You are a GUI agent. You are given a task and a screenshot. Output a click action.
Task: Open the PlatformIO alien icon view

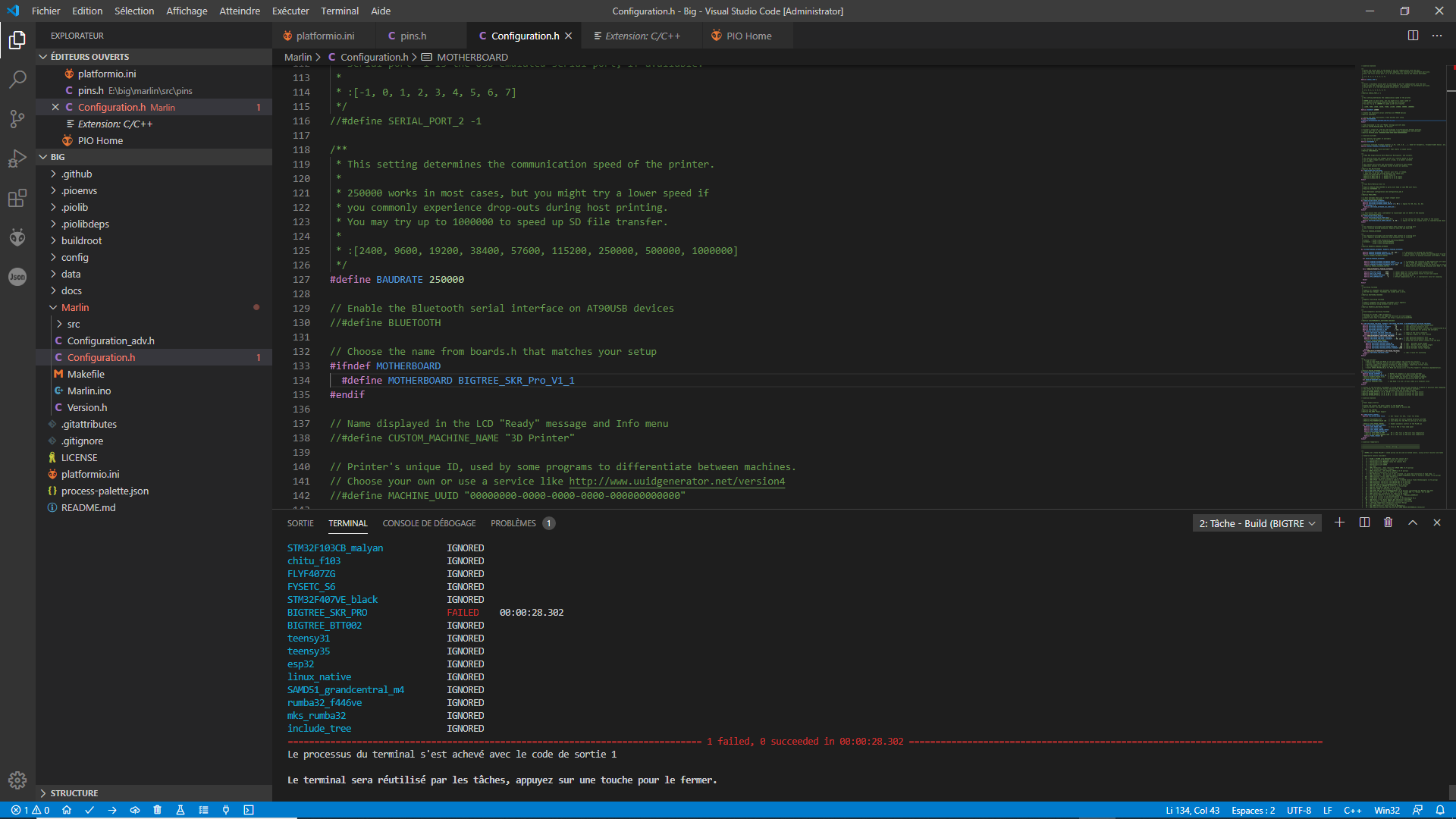point(17,237)
